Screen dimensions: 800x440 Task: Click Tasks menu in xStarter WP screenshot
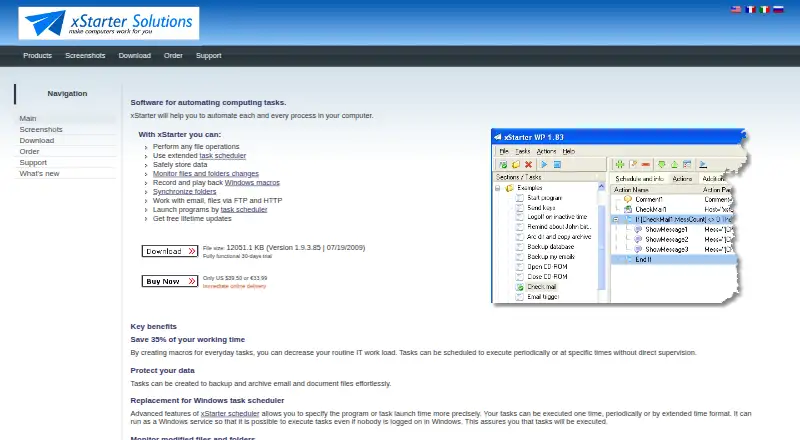tap(522, 152)
